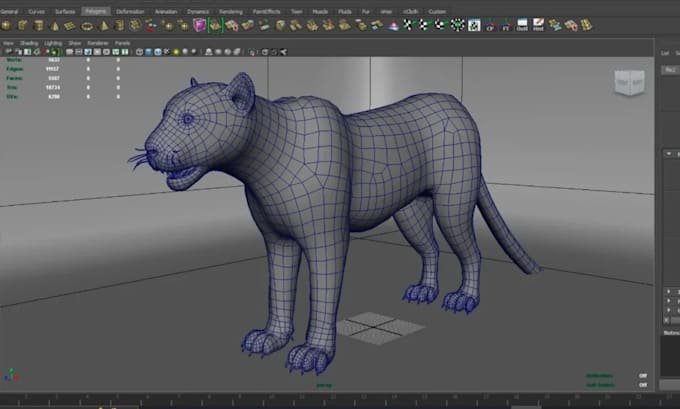Switch to the Rendering shelf tab
This screenshot has height=409, width=680.
(231, 12)
